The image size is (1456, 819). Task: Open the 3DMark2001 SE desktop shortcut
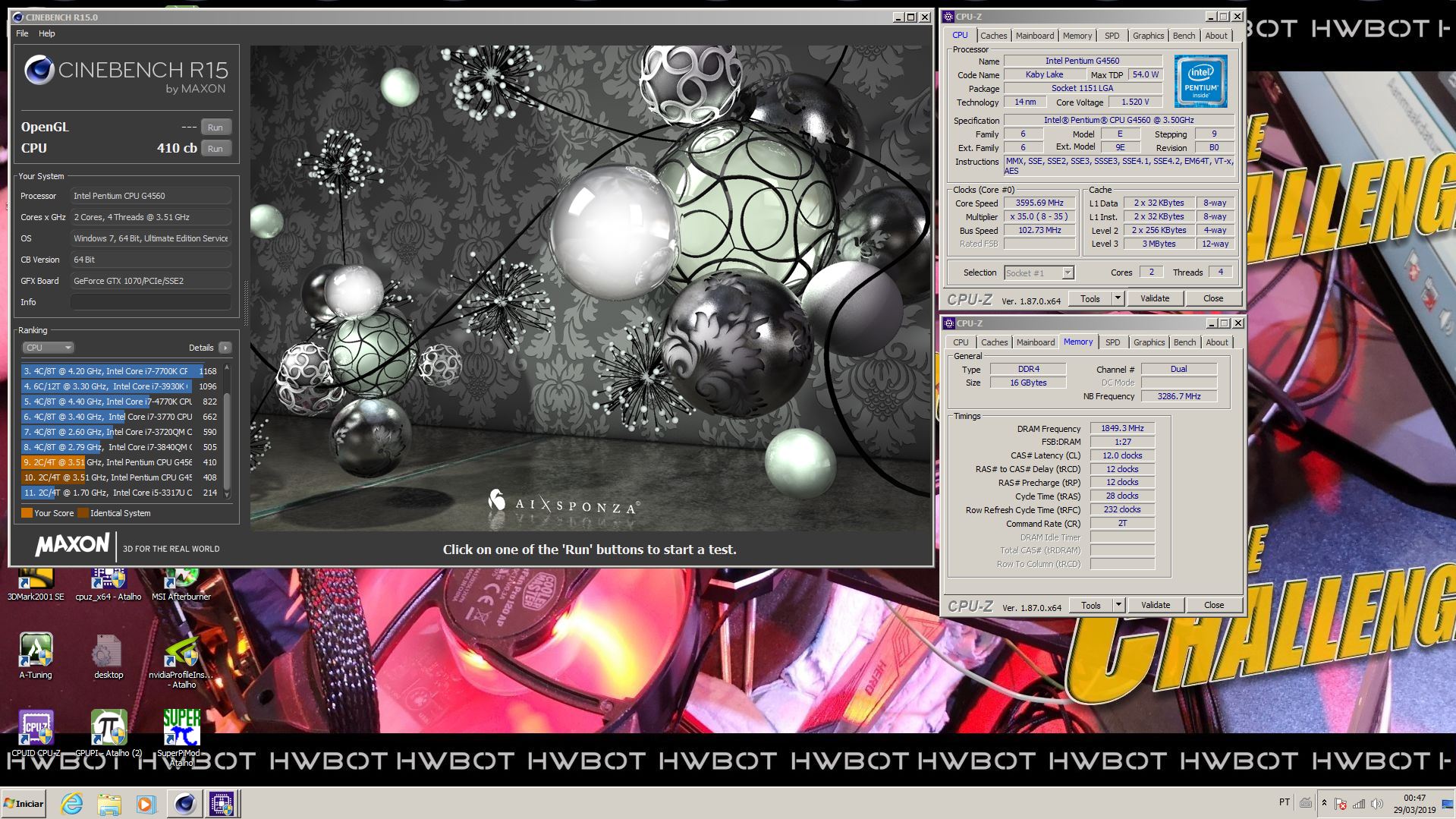(35, 584)
